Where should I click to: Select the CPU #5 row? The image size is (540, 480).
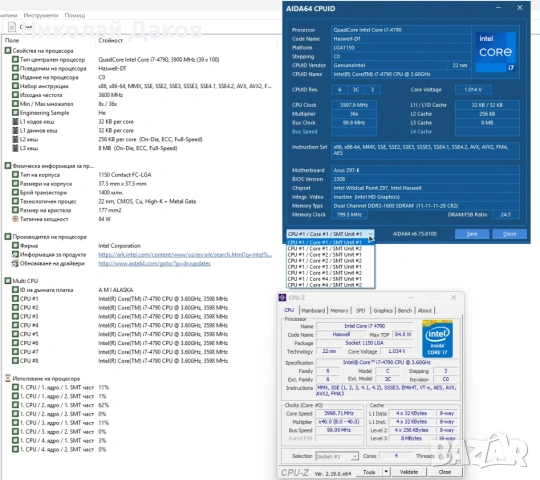(x=120, y=334)
